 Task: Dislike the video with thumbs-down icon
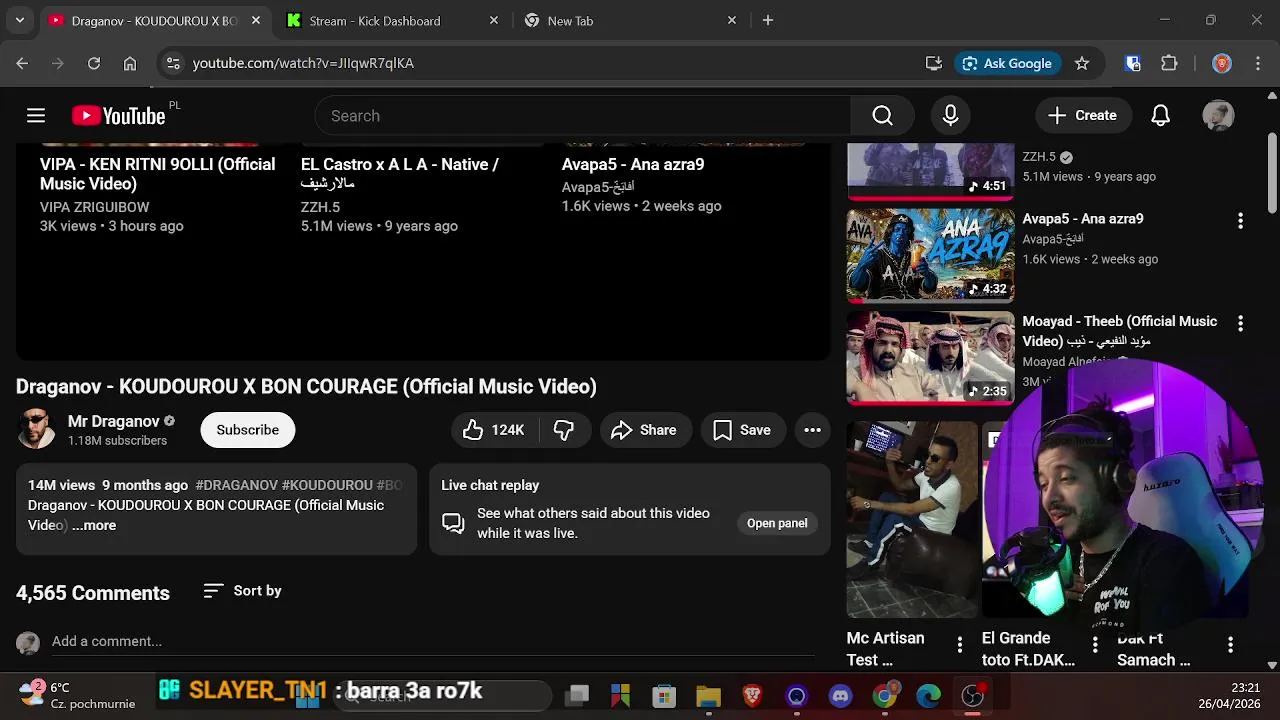pos(564,430)
